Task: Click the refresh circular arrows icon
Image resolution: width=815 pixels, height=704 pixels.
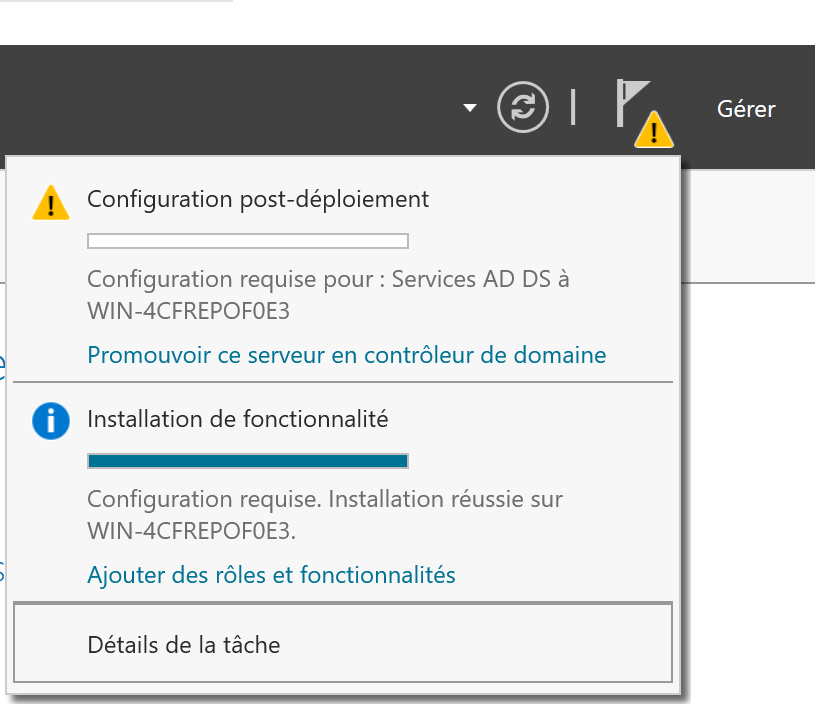Action: click(523, 107)
